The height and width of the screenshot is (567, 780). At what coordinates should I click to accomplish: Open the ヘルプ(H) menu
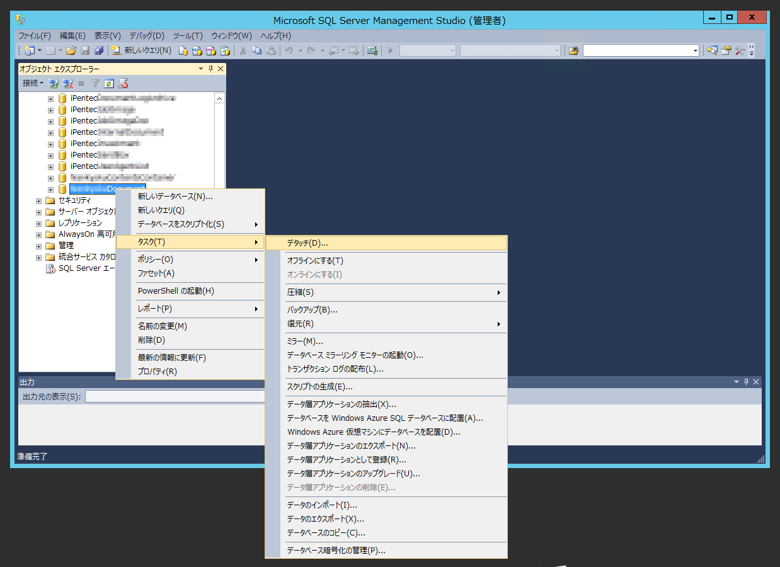pos(276,36)
